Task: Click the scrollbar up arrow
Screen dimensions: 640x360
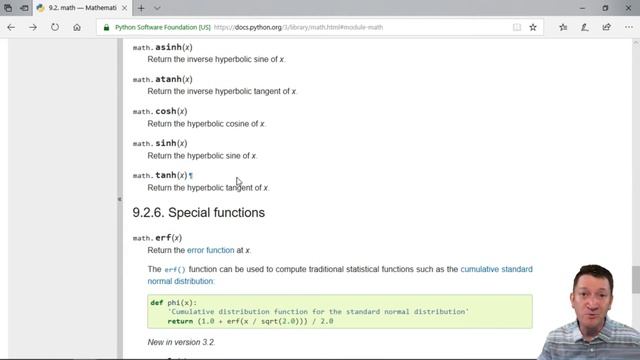Action: coord(636,42)
